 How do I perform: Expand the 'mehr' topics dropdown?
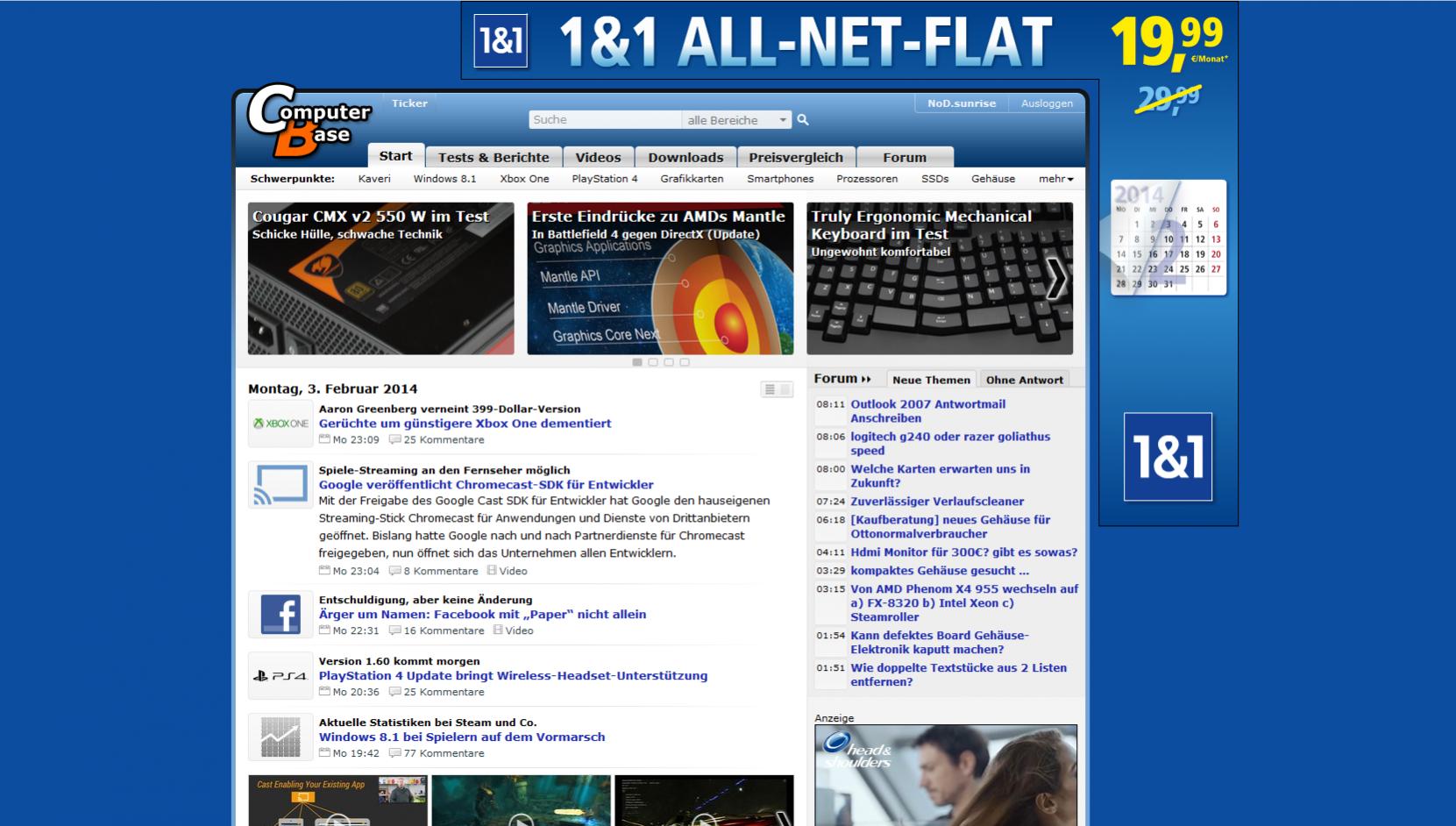[x=1055, y=179]
